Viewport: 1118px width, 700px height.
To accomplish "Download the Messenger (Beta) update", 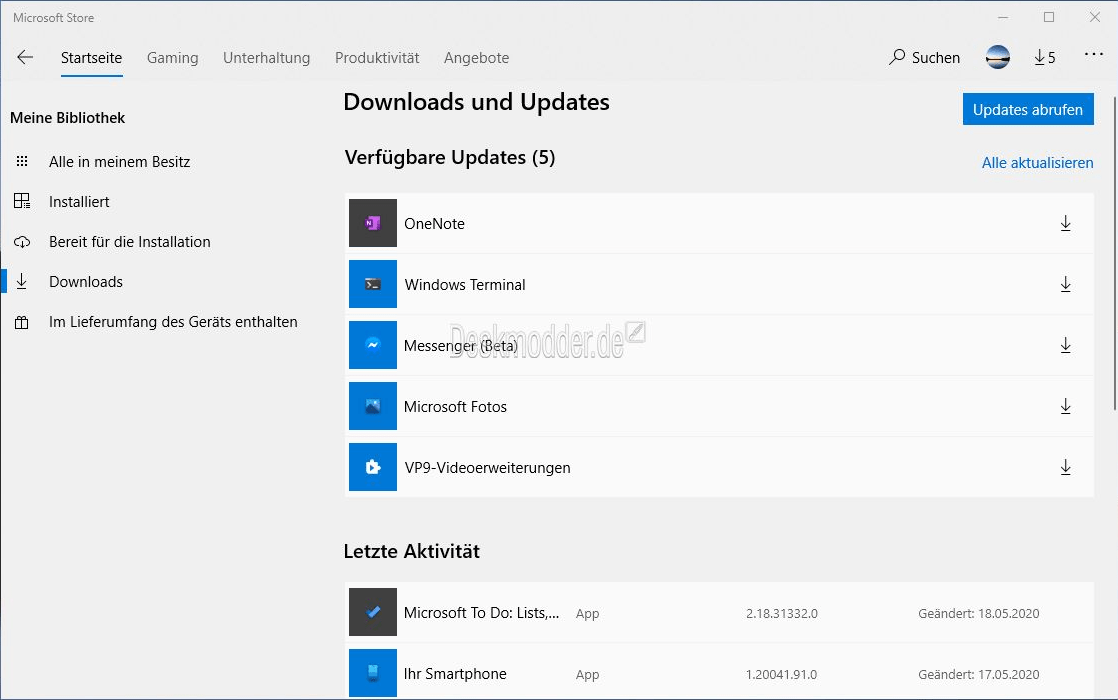I will [x=1065, y=345].
